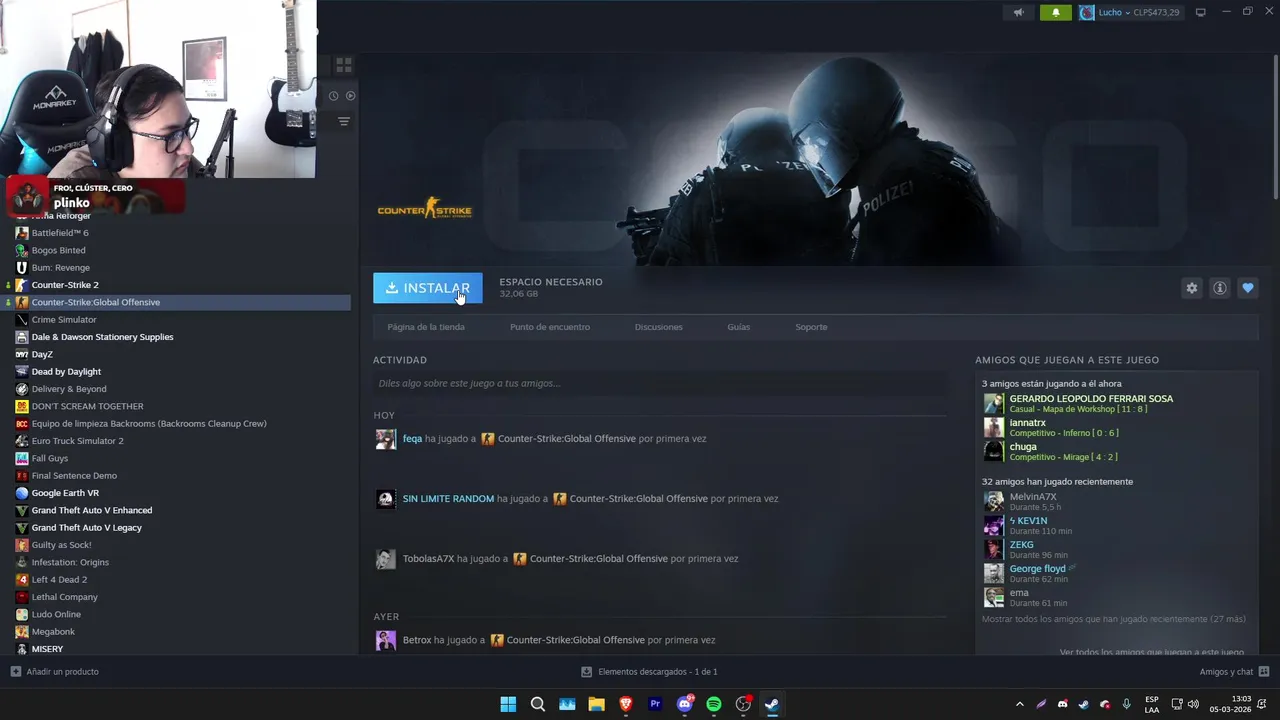This screenshot has width=1280, height=720.
Task: Click Bum: Revenge icon in library
Action: click(22, 268)
